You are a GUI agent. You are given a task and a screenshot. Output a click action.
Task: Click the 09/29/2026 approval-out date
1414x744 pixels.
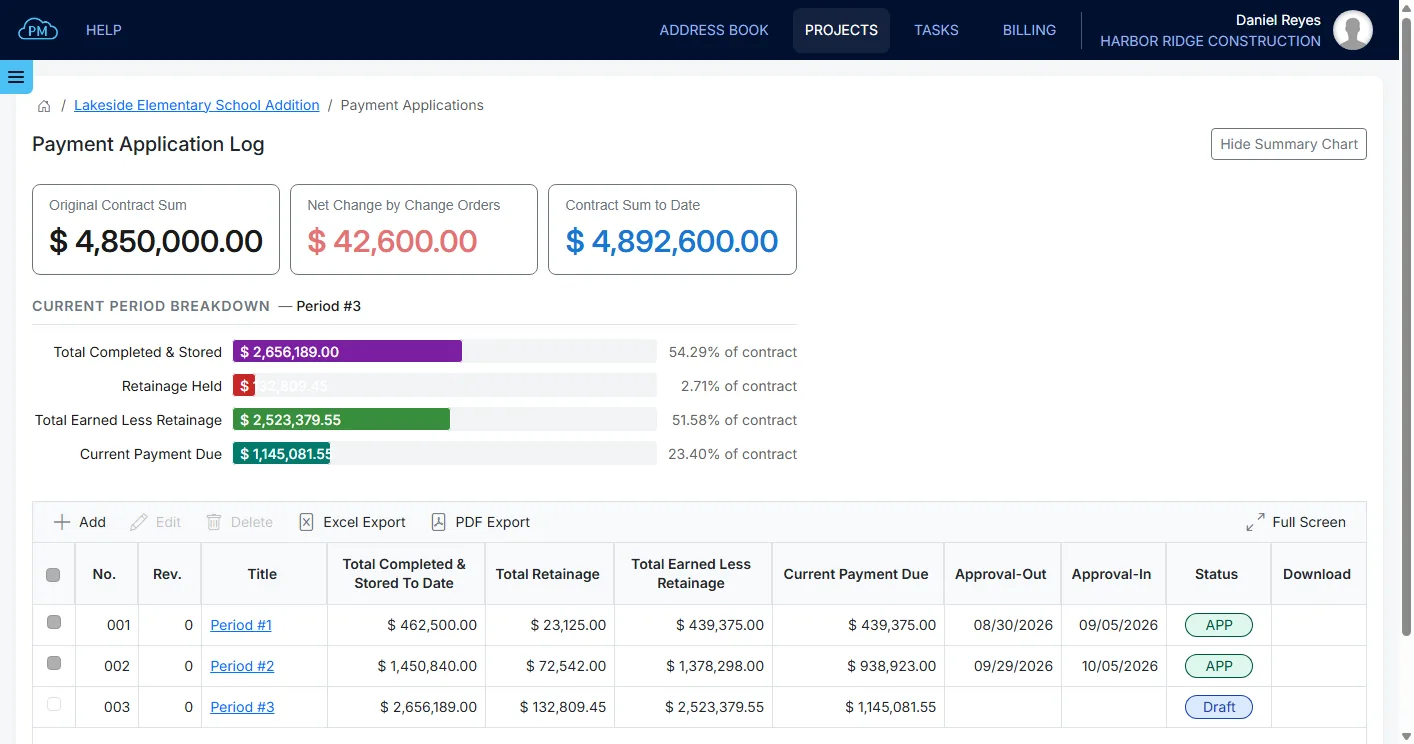pos(1013,666)
